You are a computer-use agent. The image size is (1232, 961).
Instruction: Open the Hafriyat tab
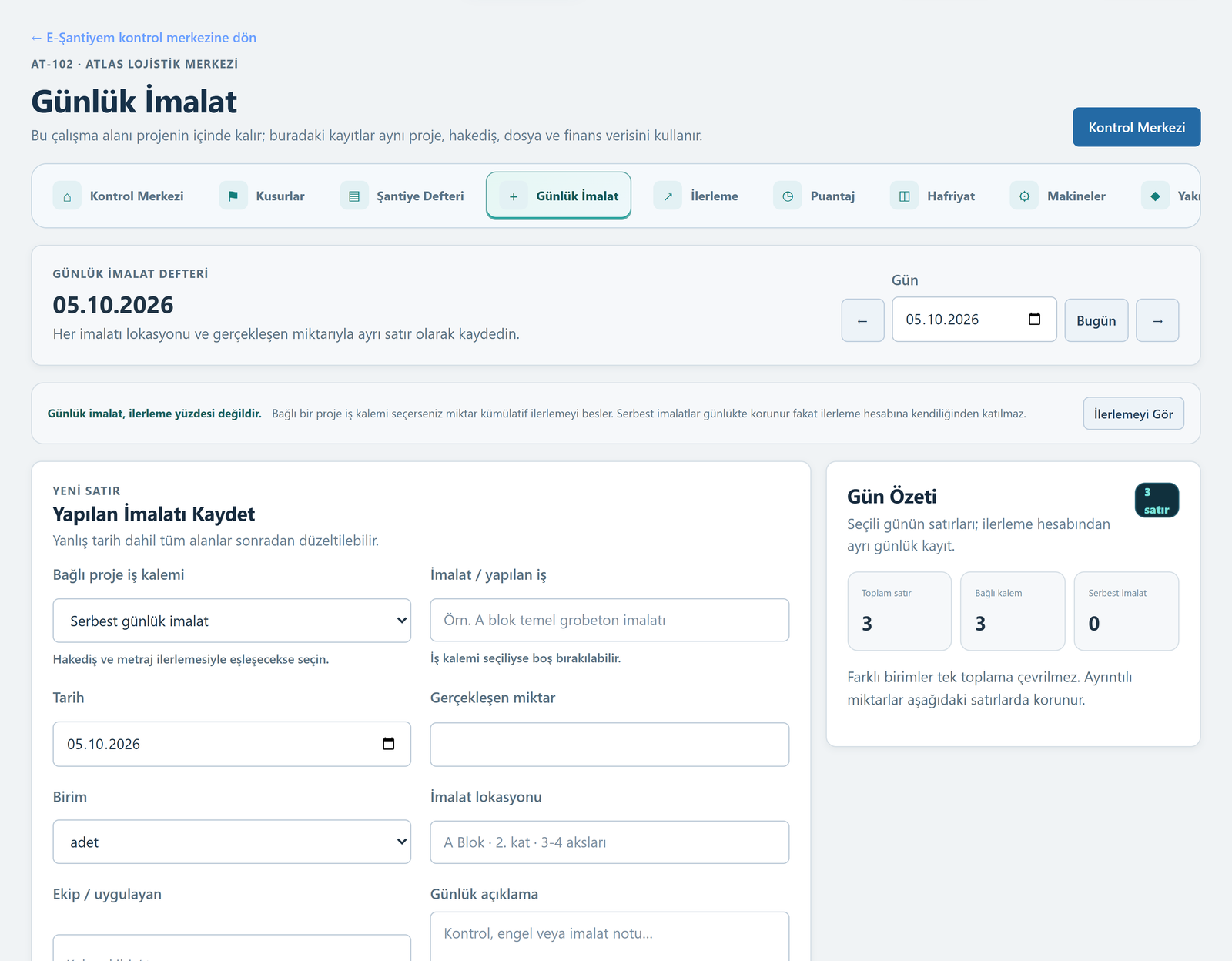pos(933,196)
